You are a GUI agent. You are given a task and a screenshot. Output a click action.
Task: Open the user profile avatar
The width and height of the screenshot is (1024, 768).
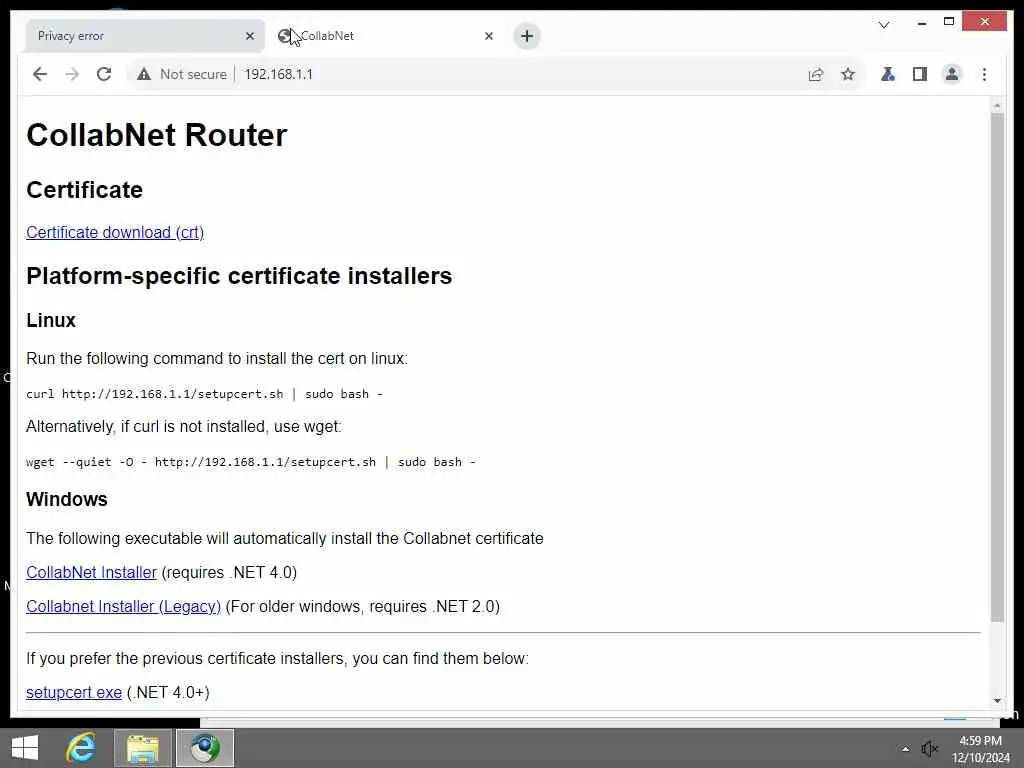(x=952, y=74)
